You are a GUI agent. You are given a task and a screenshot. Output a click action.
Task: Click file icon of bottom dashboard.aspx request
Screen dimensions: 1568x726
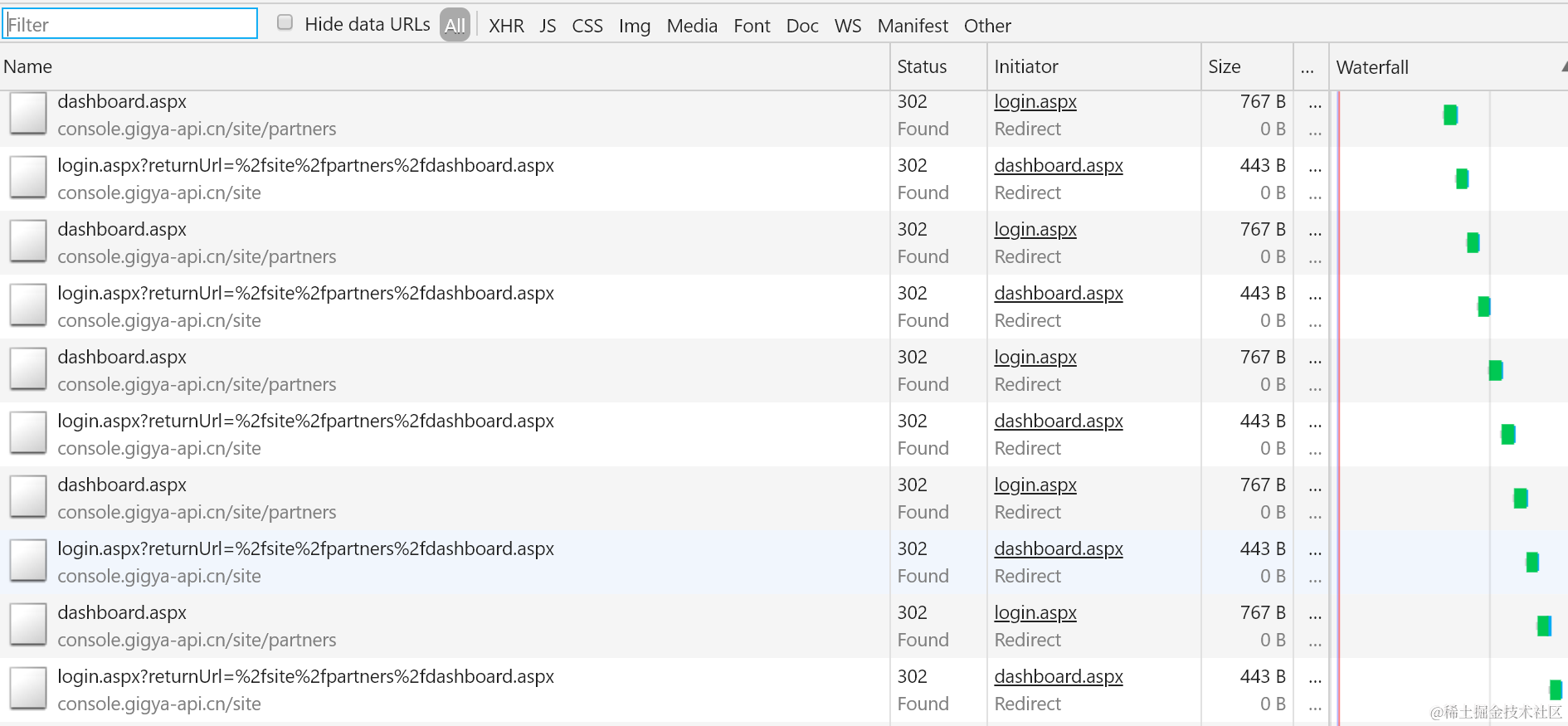click(x=28, y=625)
